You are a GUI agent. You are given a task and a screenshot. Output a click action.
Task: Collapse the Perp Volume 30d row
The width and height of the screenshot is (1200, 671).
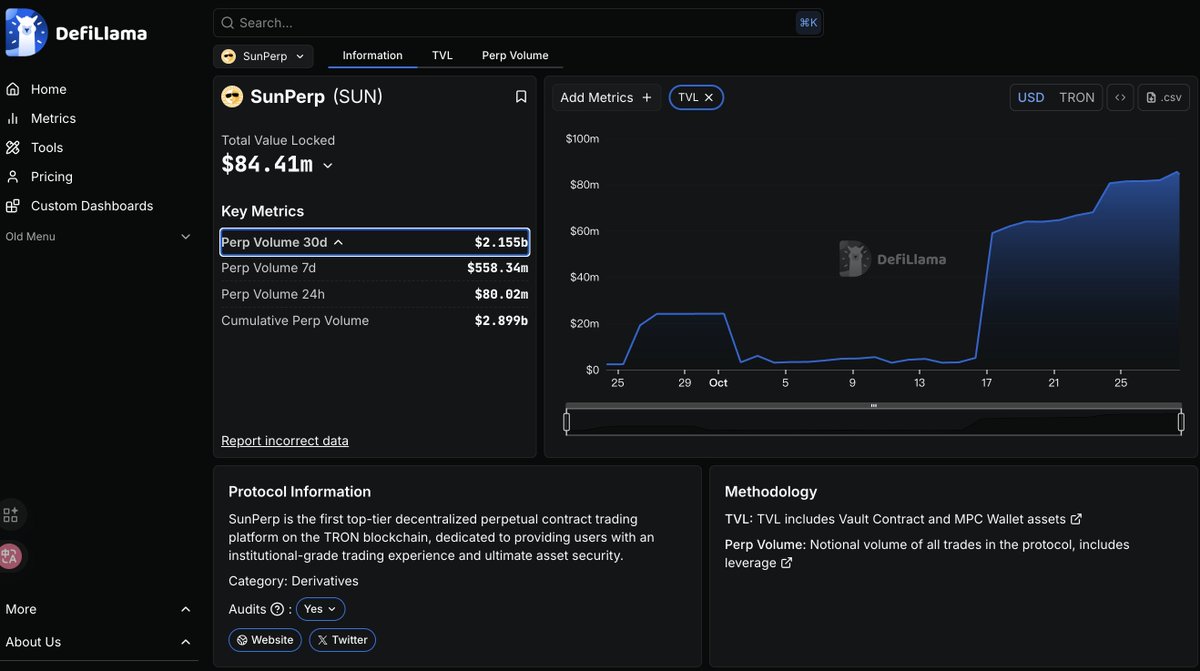pyautogui.click(x=338, y=242)
